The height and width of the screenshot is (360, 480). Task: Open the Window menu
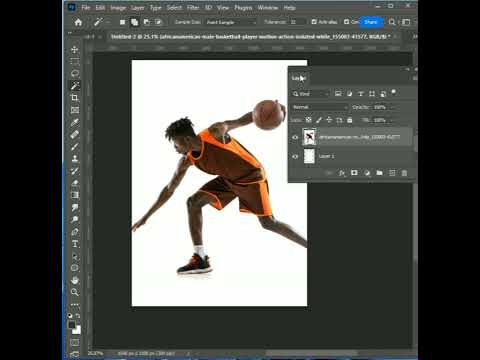pyautogui.click(x=268, y=7)
